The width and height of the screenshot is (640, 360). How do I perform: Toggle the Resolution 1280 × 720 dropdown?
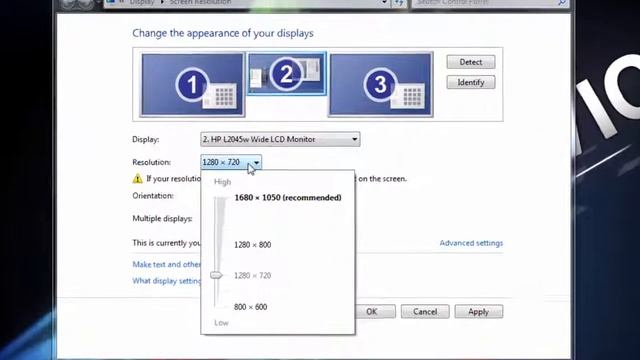pyautogui.click(x=231, y=162)
